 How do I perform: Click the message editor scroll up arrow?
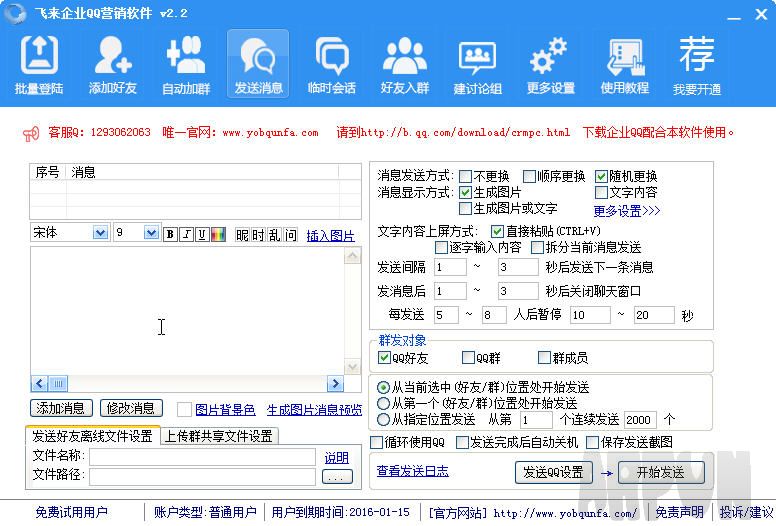tap(352, 256)
